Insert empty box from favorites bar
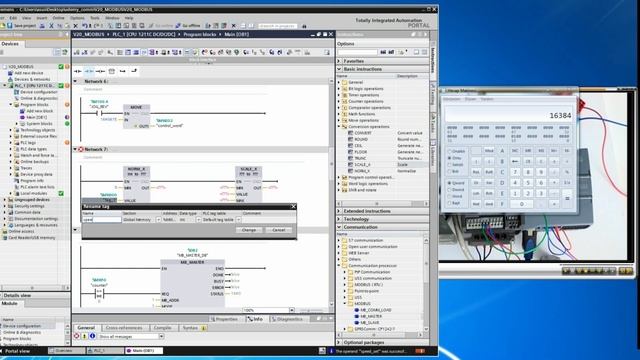The image size is (640, 360). (x=111, y=71)
